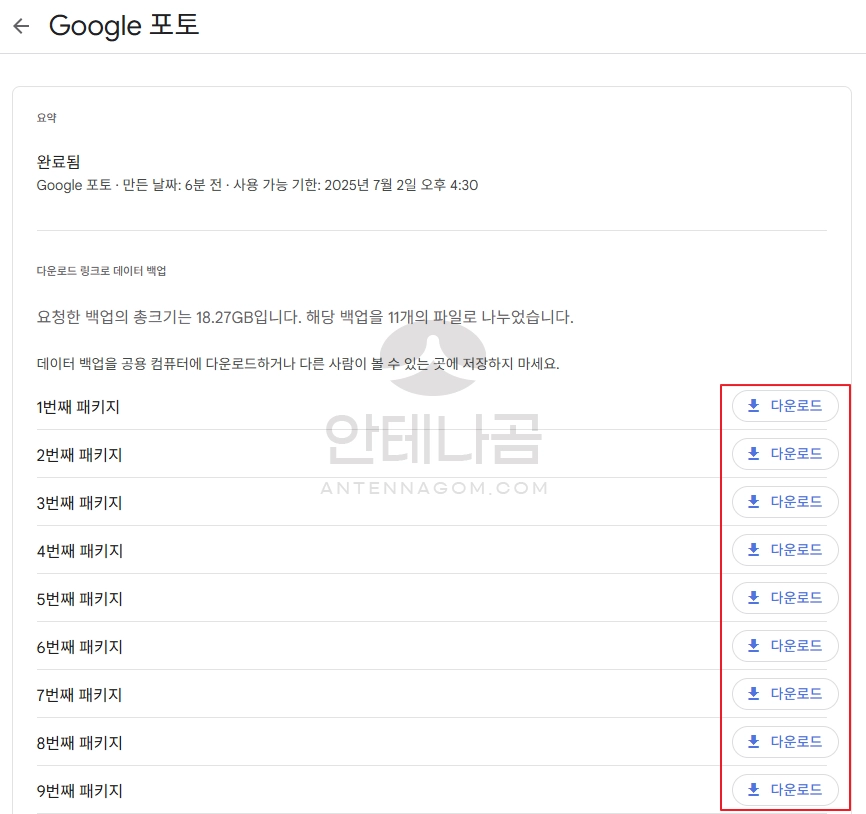Click the expiry date line with 2025년 7월 2일
Viewport: 866px width, 814px height.
click(257, 185)
